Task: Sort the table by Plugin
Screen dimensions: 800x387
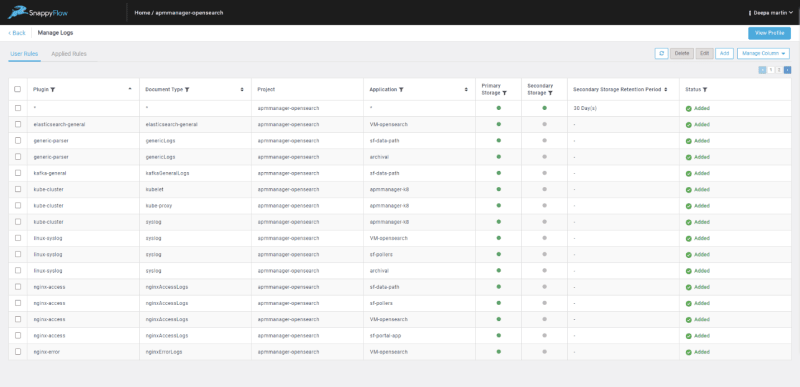Action: point(130,89)
